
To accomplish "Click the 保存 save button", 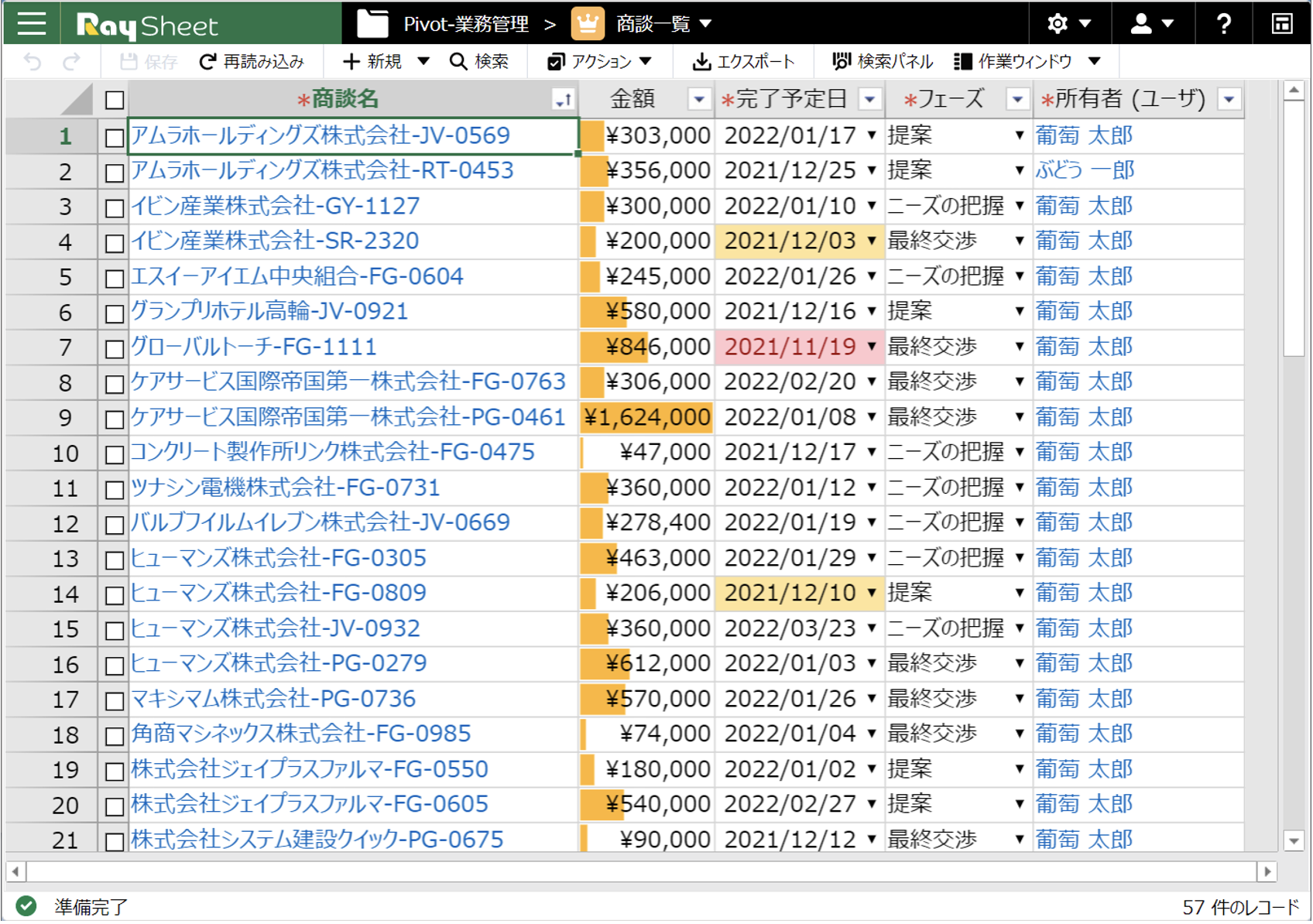I will click(x=149, y=61).
